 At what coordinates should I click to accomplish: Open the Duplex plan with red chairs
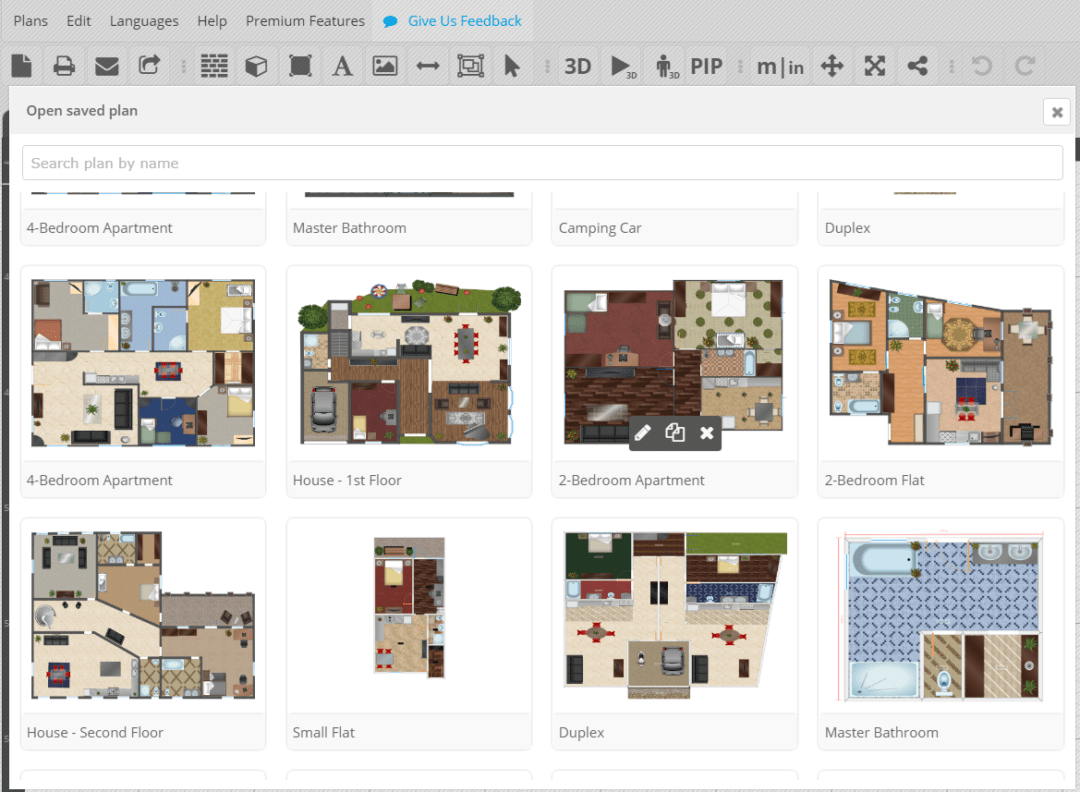pyautogui.click(x=675, y=615)
